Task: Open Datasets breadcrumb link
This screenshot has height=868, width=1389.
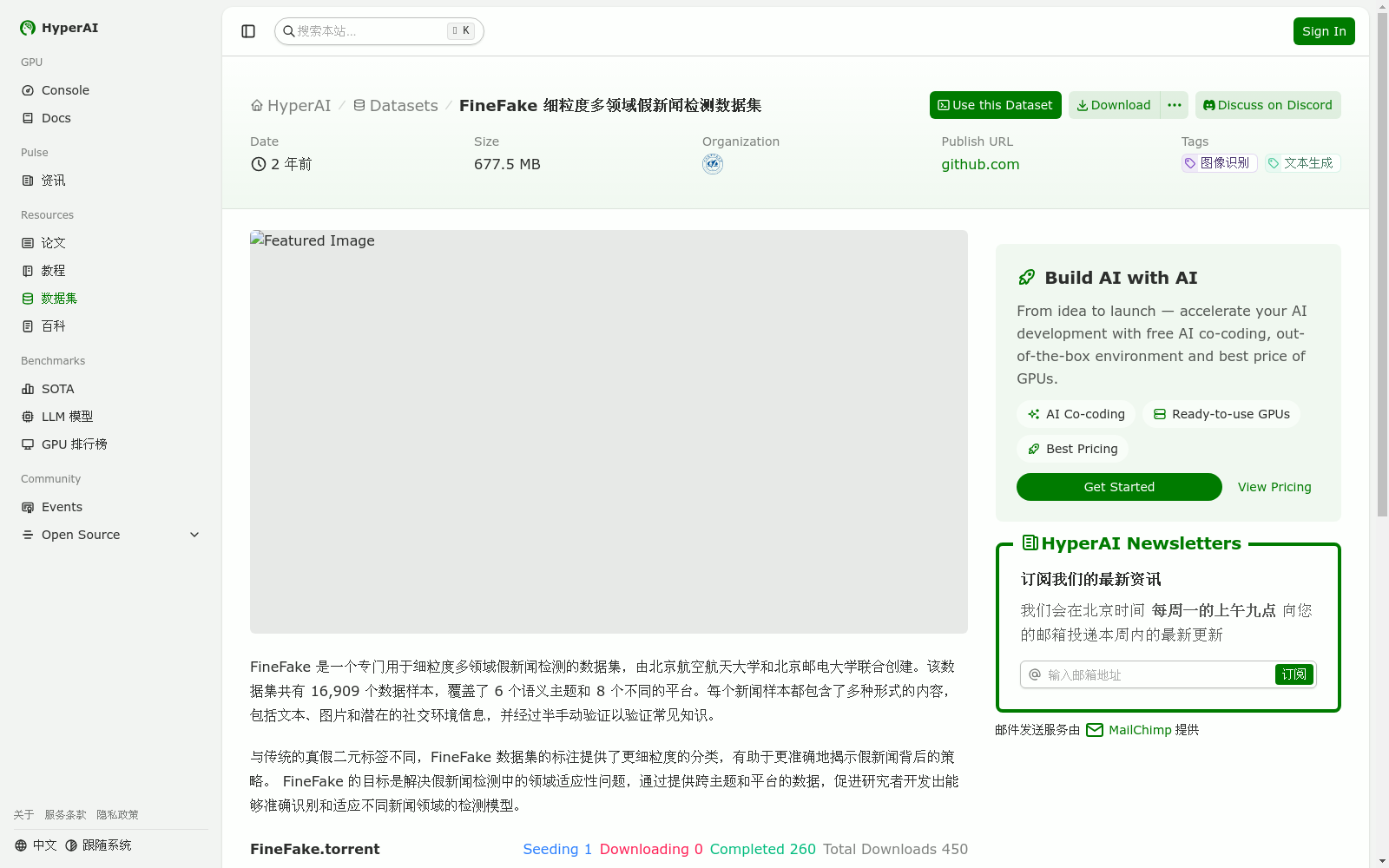Action: coord(395,105)
